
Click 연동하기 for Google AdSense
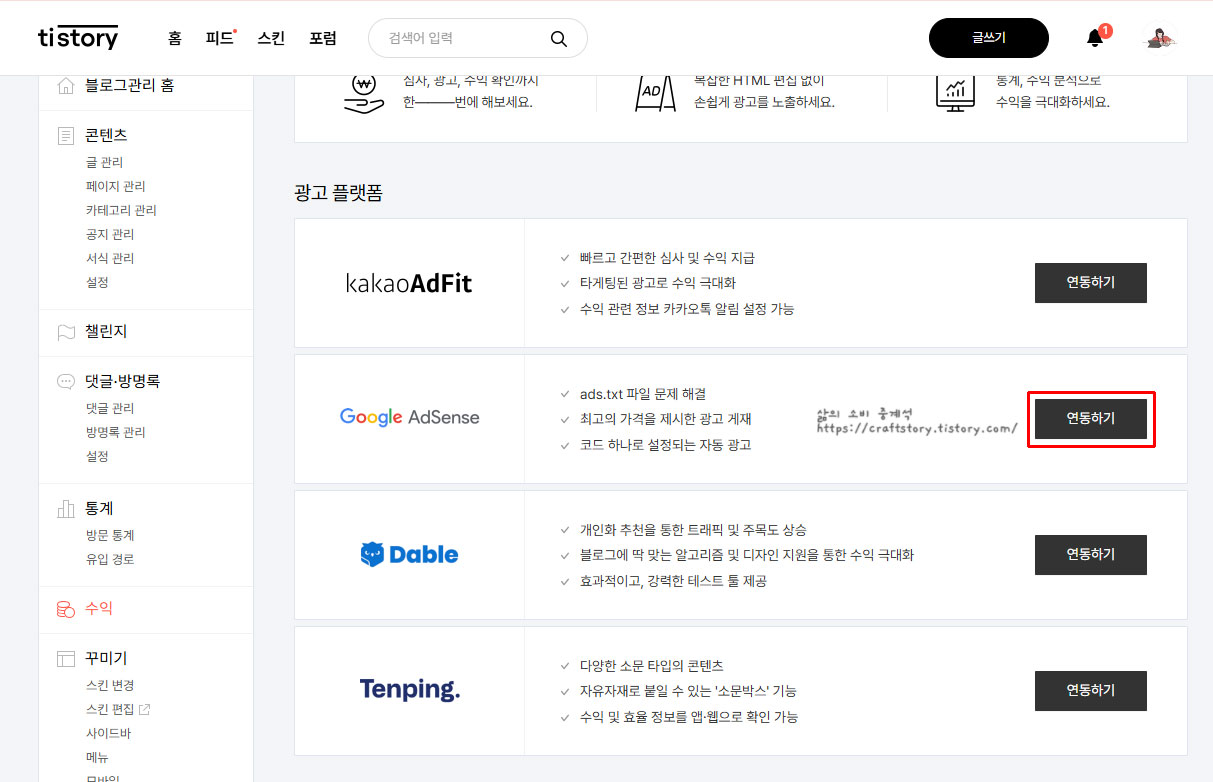click(1091, 419)
